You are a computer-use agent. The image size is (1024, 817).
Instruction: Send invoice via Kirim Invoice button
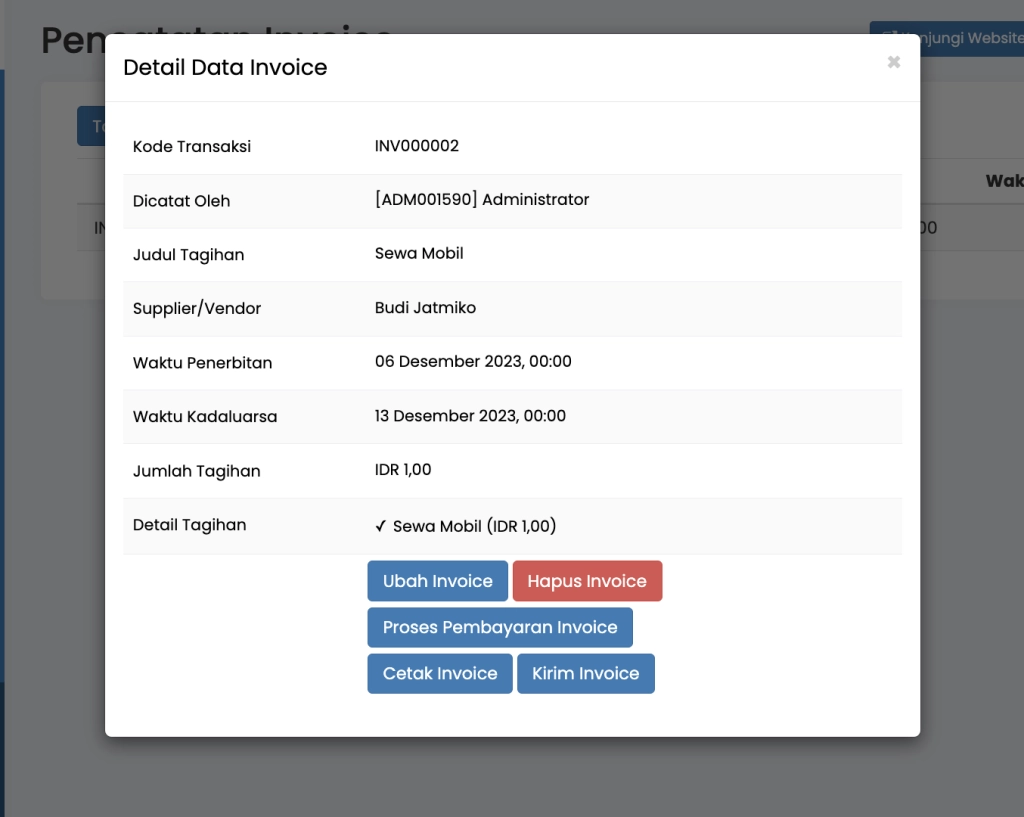pos(585,673)
